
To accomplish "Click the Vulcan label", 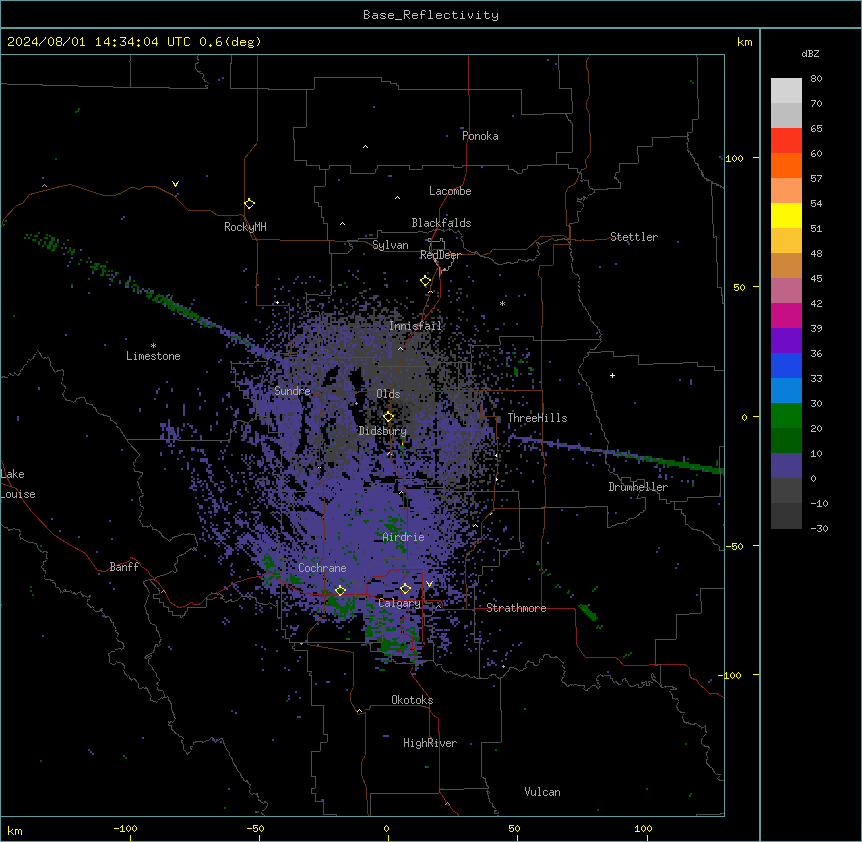I will [542, 792].
